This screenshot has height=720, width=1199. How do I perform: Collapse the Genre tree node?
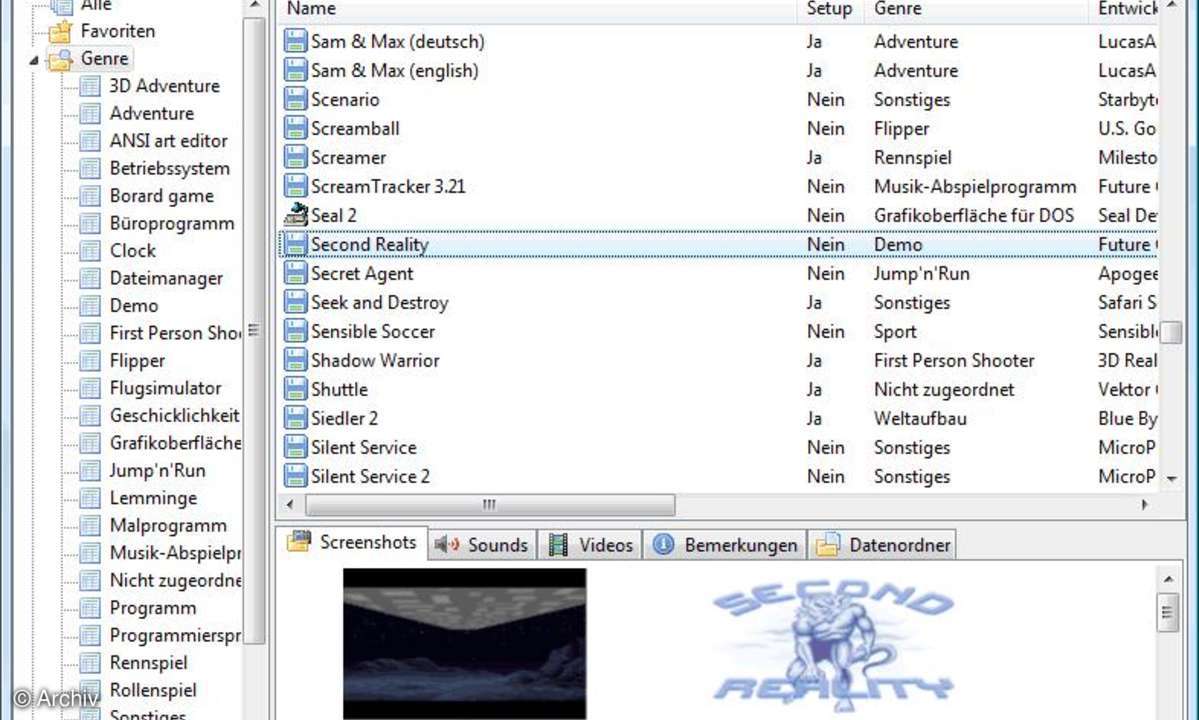pyautogui.click(x=34, y=60)
